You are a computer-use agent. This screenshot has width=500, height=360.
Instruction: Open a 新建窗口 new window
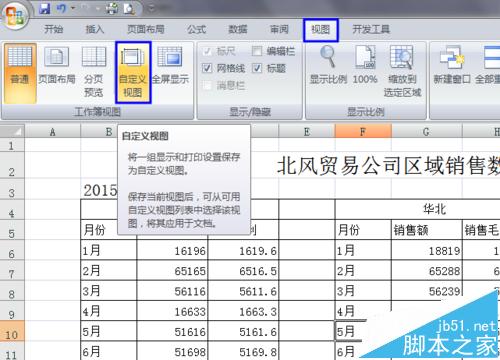point(452,65)
